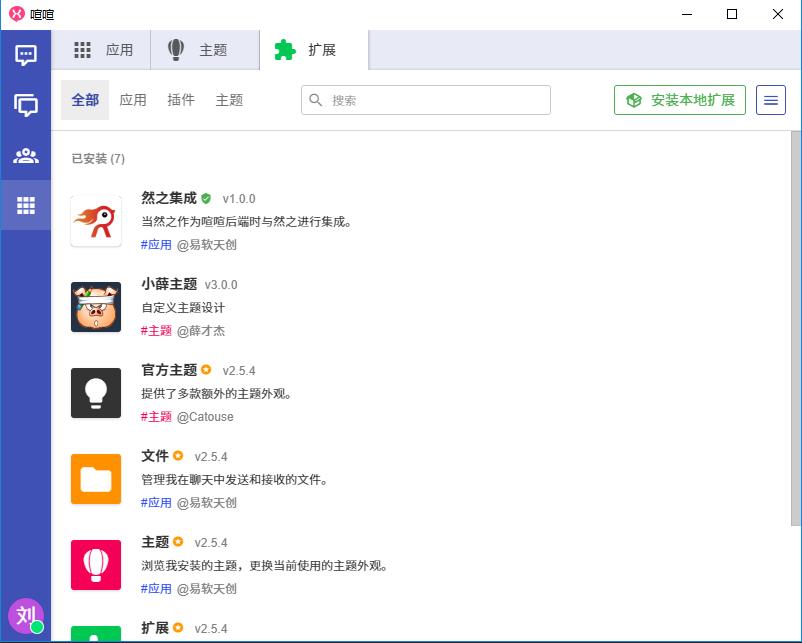Viewport: 802px width, 643px height.
Task: Click the pink 主题 balloon icon
Action: pos(96,565)
